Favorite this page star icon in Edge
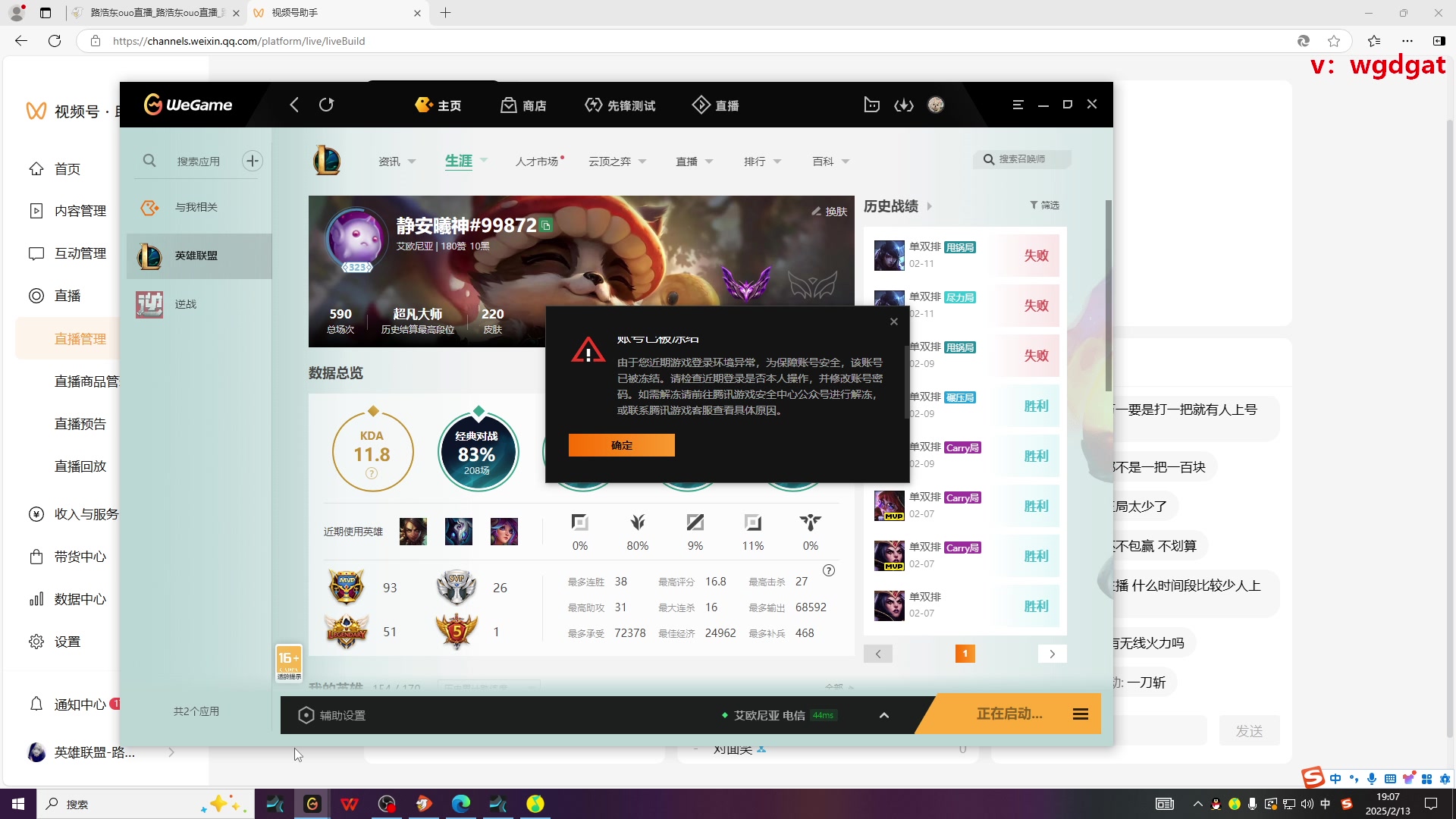Screen dimensions: 1456x819 (1334, 41)
